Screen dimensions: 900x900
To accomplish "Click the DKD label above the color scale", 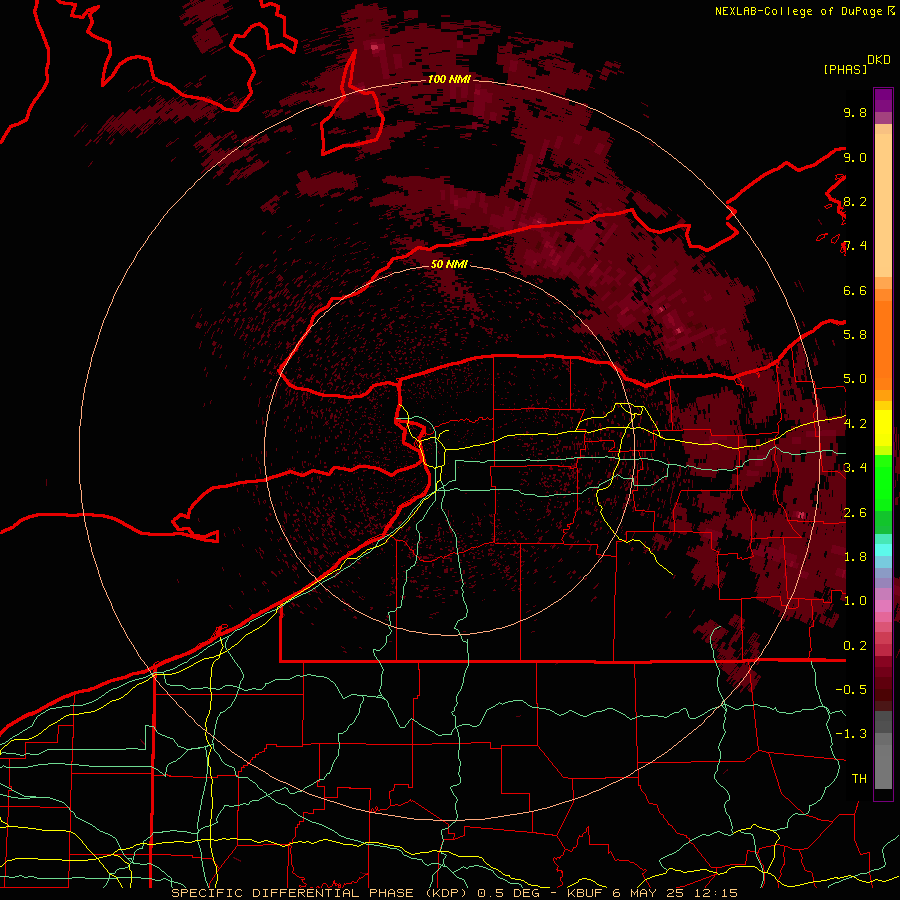I will point(879,60).
